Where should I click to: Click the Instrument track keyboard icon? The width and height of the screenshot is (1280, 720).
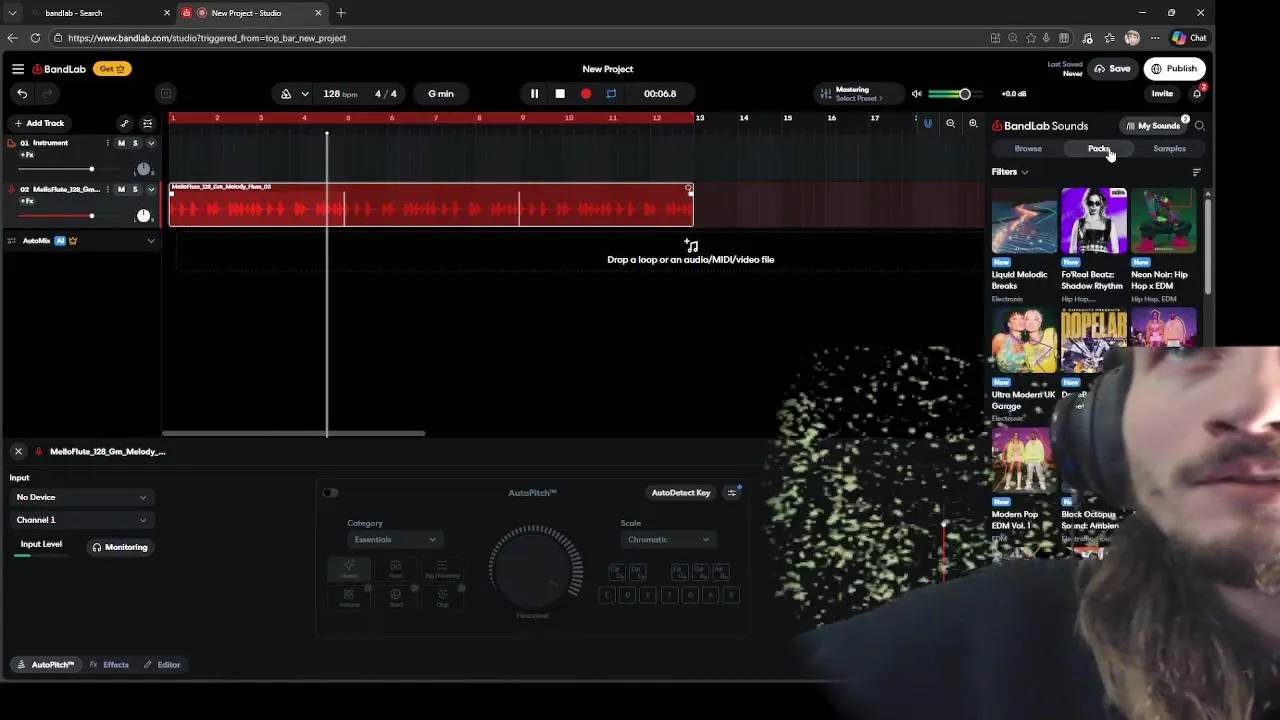(x=12, y=143)
